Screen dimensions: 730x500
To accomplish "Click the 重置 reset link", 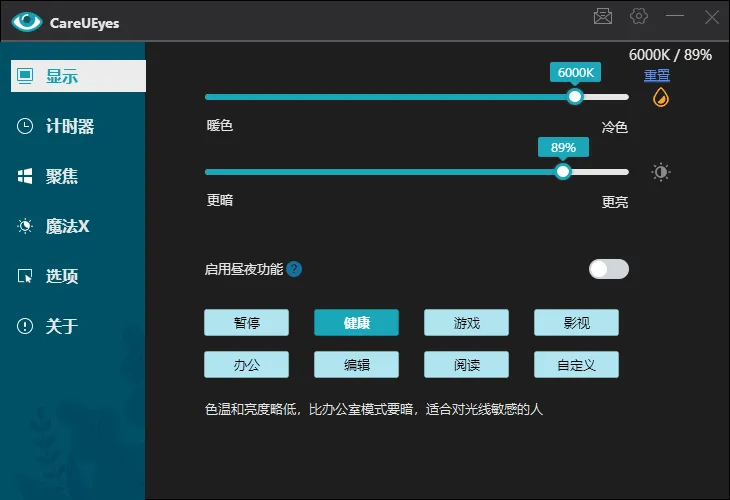I will (x=656, y=75).
